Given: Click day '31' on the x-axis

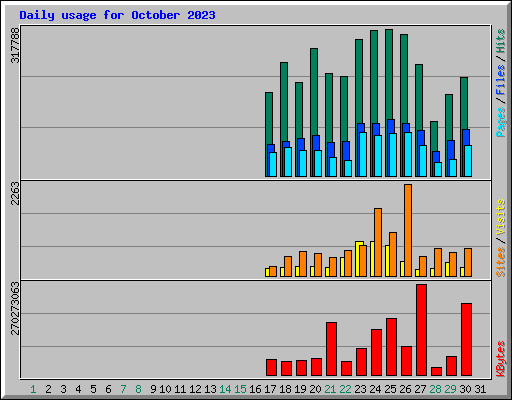Looking at the screenshot, I should tap(480, 389).
